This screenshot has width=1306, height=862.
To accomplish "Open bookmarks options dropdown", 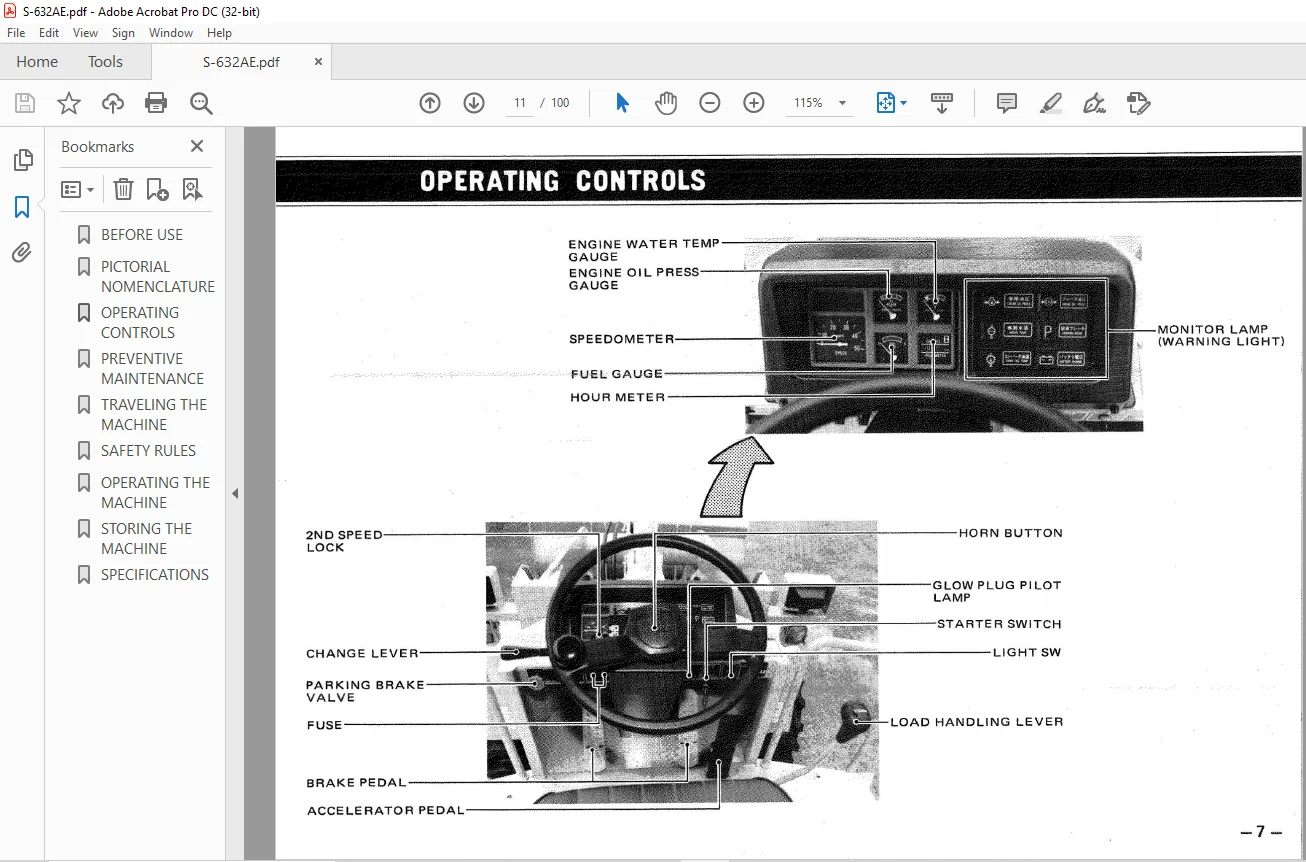I will (x=78, y=189).
